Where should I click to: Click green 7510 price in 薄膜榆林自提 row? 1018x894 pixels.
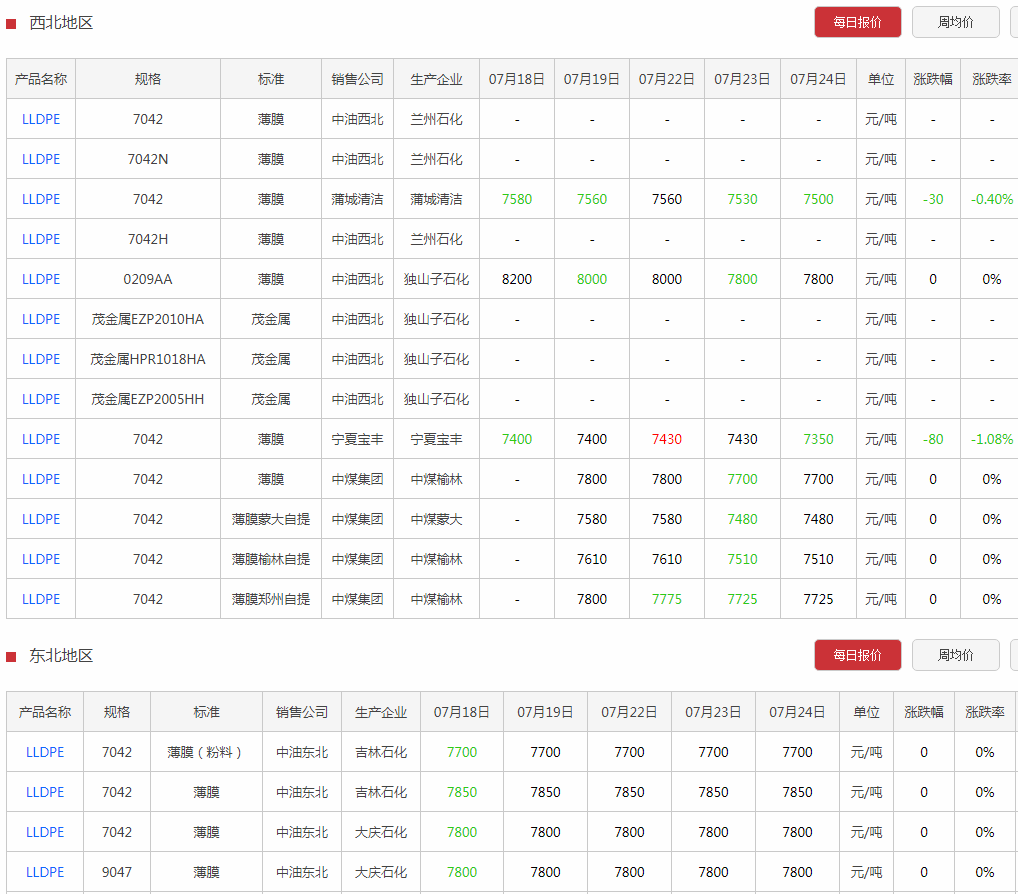click(x=742, y=559)
